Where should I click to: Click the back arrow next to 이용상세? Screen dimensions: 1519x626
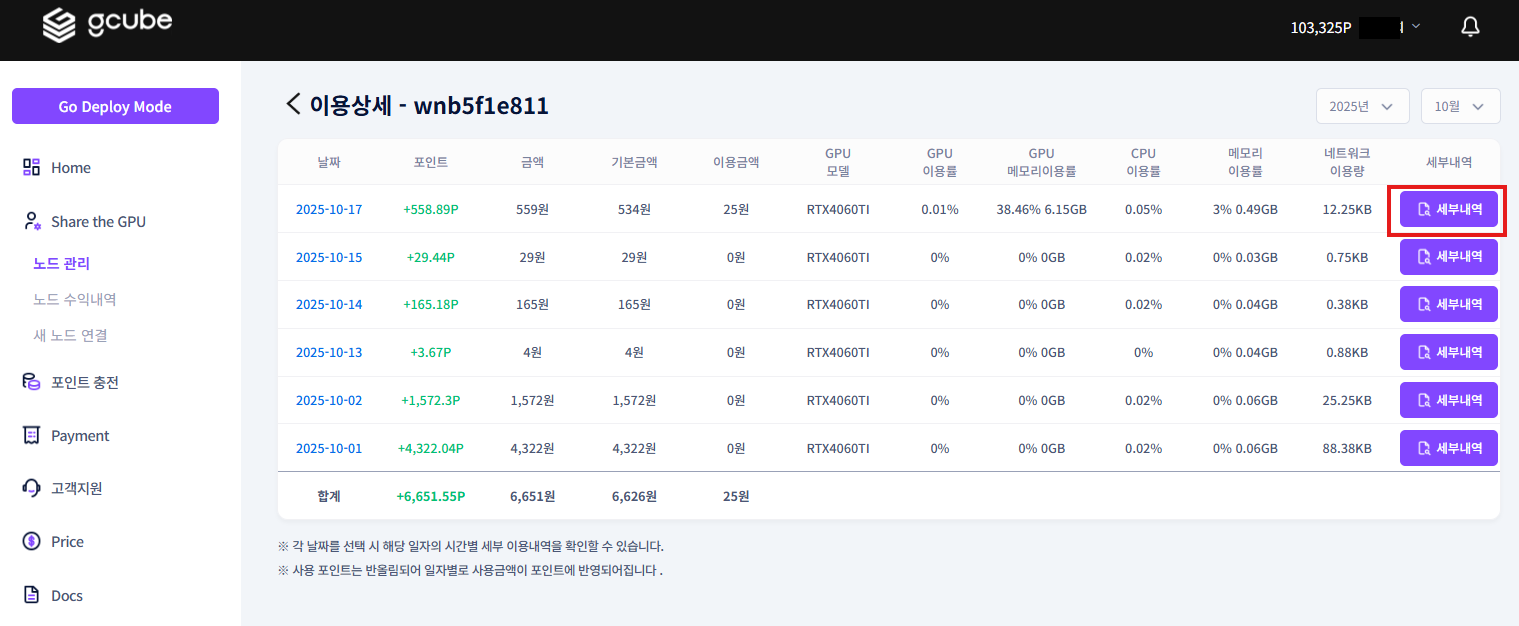click(292, 104)
